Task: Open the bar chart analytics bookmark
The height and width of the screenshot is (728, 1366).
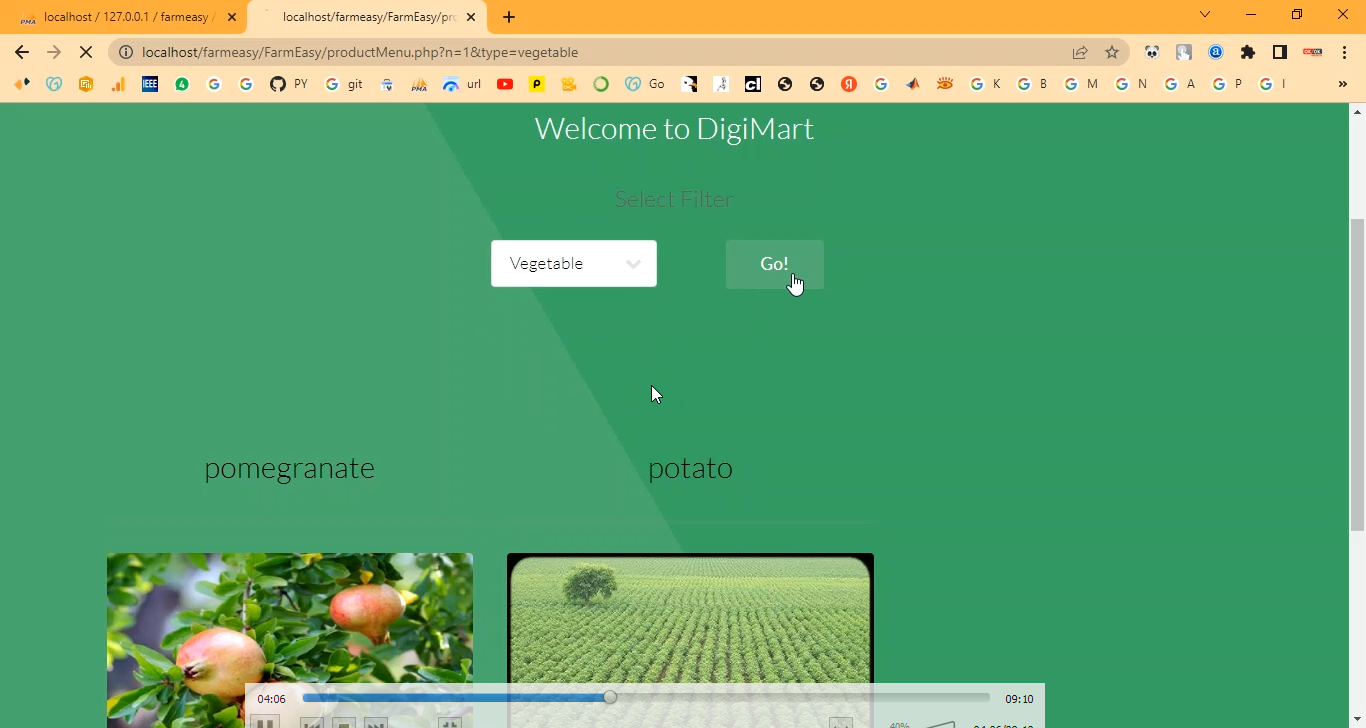Action: (x=118, y=84)
